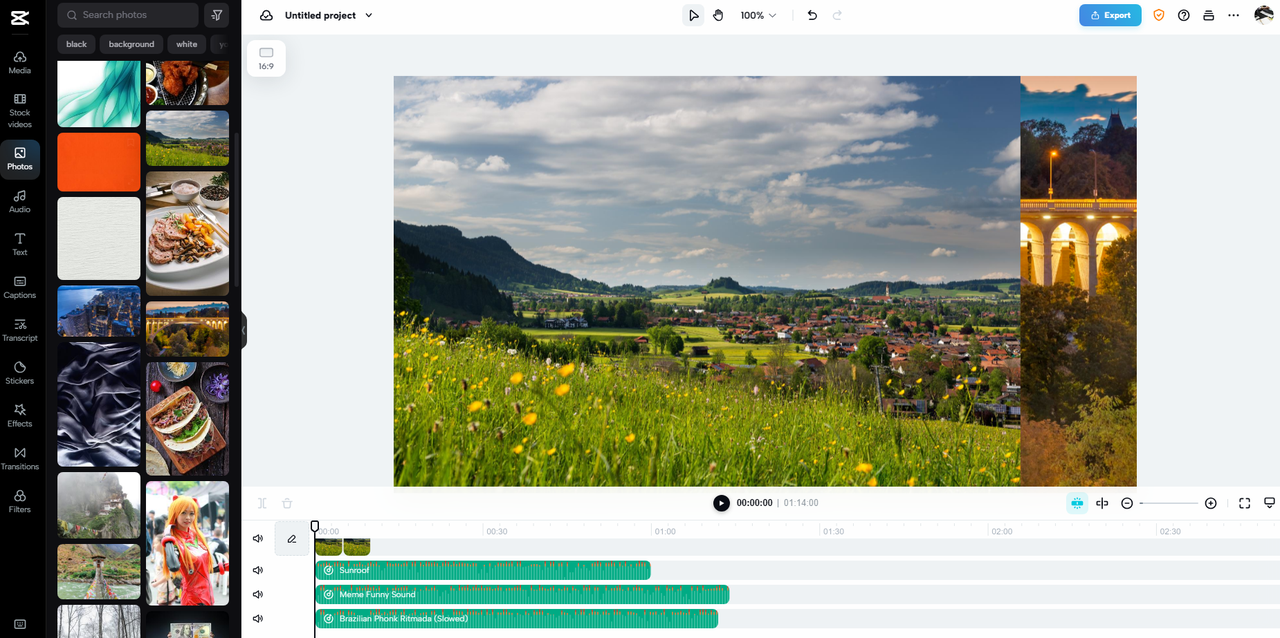
Task: Select the white textured paper photo
Action: pyautogui.click(x=99, y=238)
